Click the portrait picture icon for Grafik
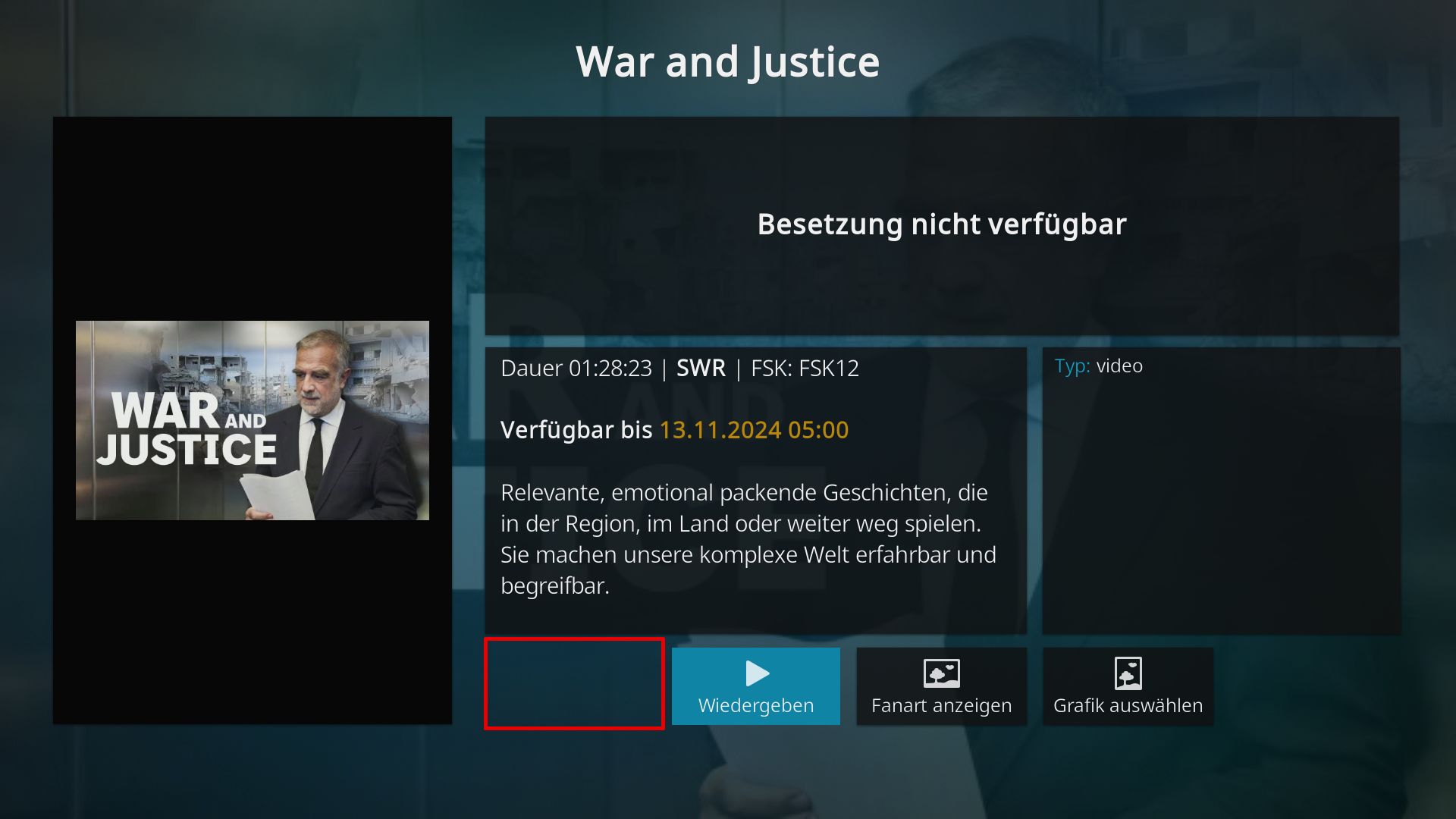Image resolution: width=1456 pixels, height=819 pixels. [1128, 673]
